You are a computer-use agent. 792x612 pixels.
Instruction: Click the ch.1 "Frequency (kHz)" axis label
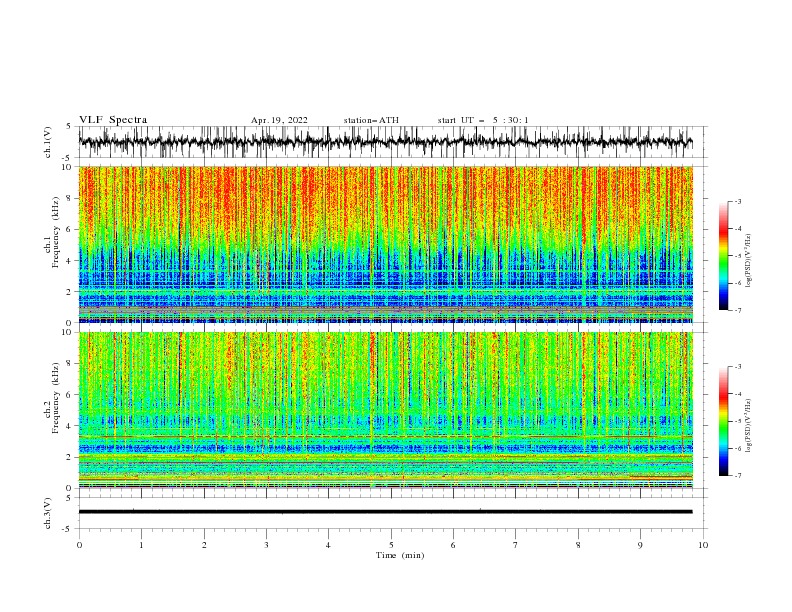pos(56,233)
